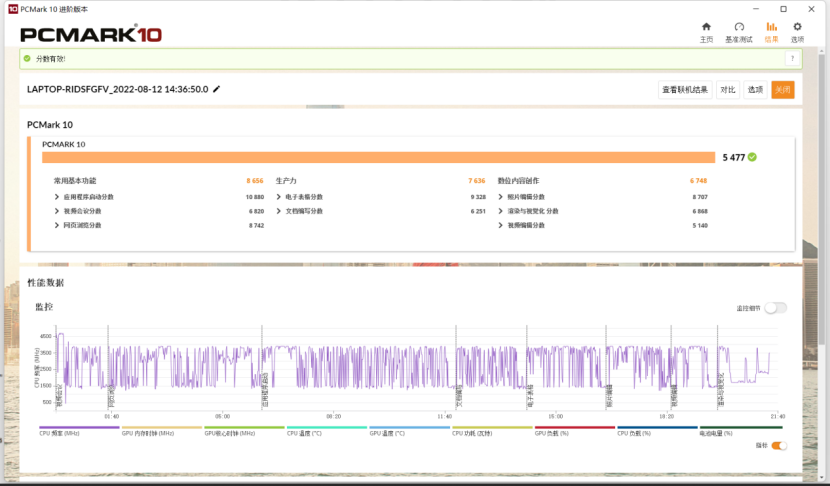This screenshot has height=486, width=830.
Task: Open the Options (选项) gear icon
Action: (797, 27)
